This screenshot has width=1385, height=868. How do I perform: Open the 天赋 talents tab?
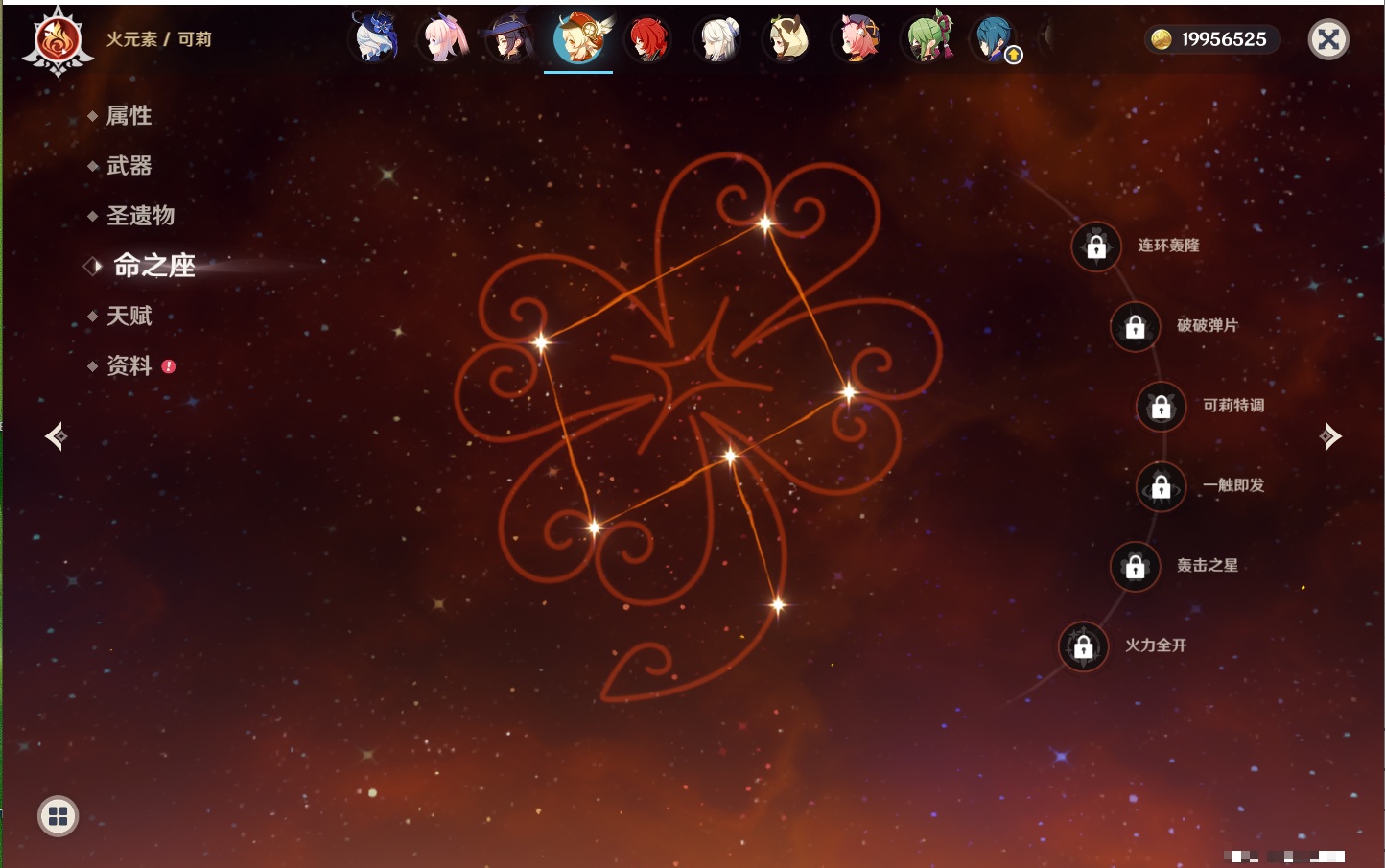point(129,316)
